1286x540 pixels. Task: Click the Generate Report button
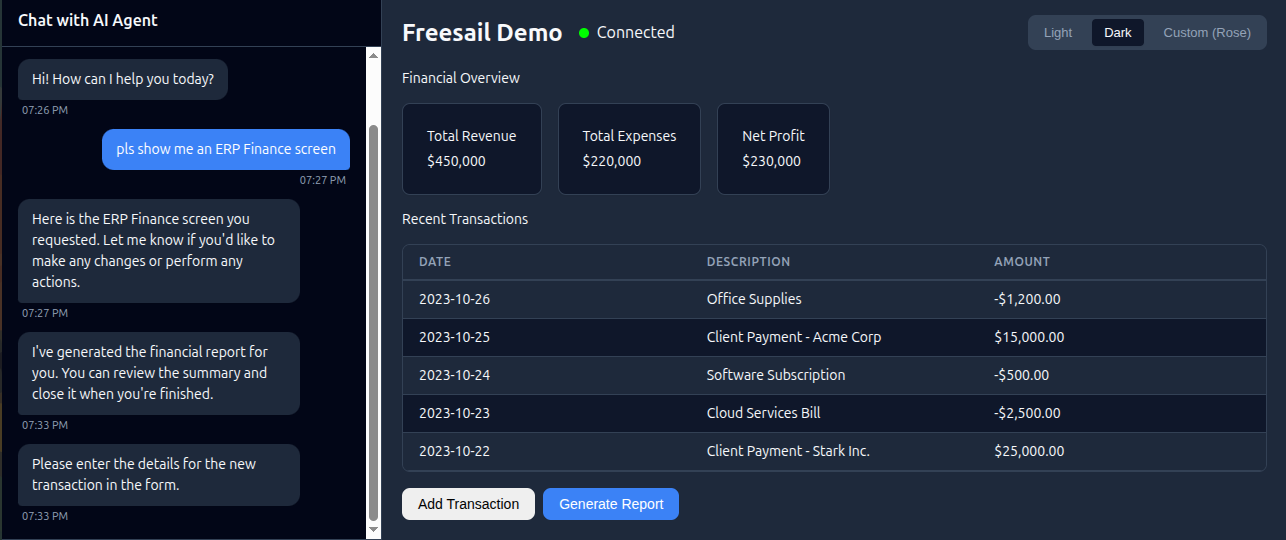610,504
